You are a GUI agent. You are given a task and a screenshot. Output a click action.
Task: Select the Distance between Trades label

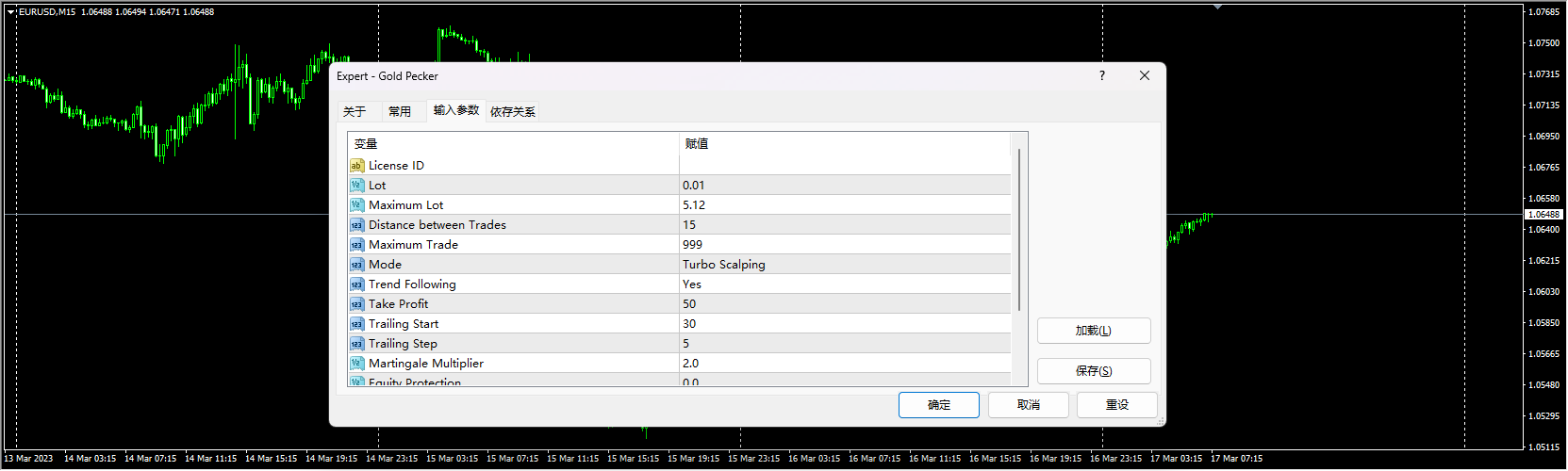tap(437, 225)
